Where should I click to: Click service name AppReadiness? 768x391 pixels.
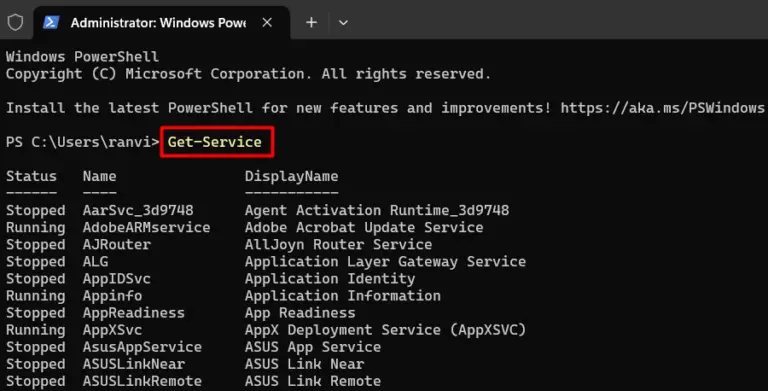pyautogui.click(x=134, y=313)
